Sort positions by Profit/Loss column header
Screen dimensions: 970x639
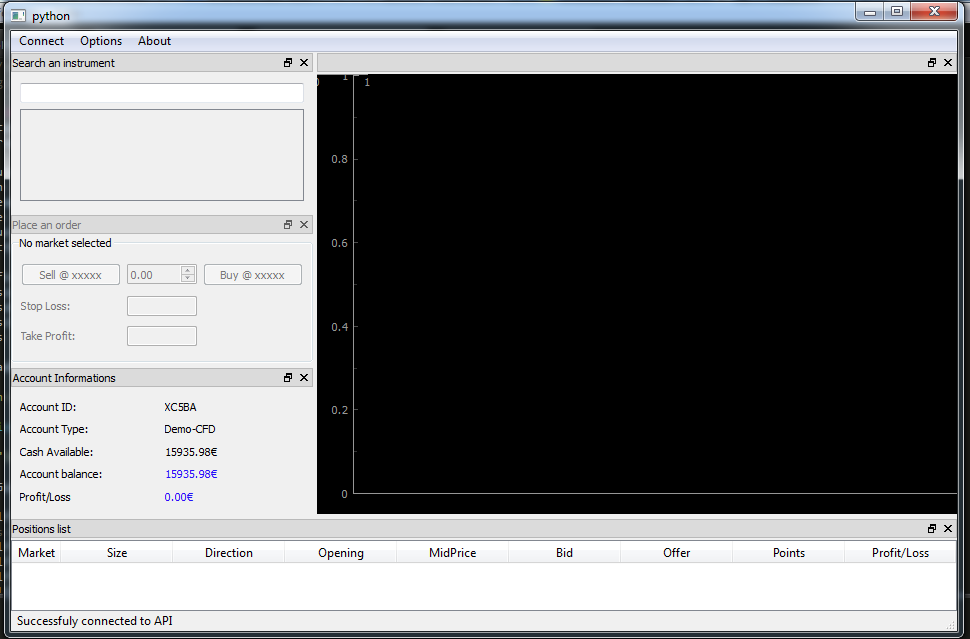[x=900, y=552]
